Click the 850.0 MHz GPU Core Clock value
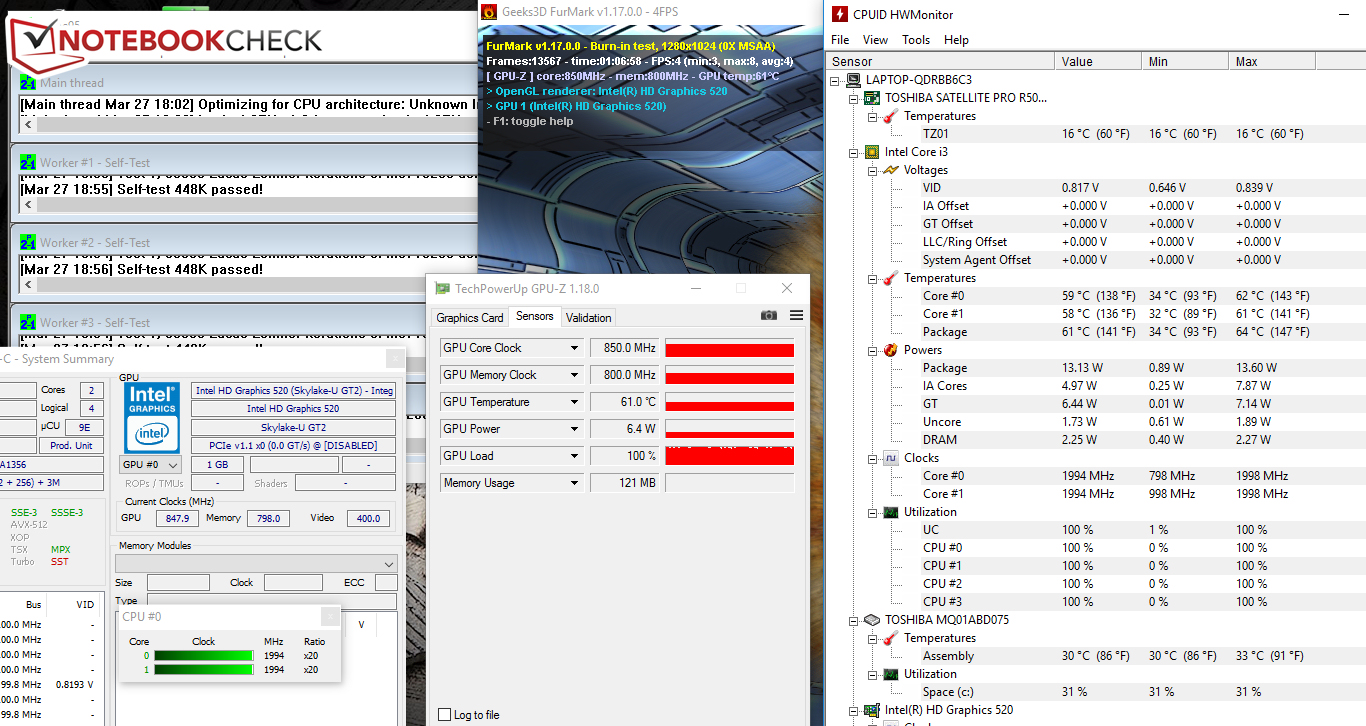The height and width of the screenshot is (726, 1366). point(624,348)
